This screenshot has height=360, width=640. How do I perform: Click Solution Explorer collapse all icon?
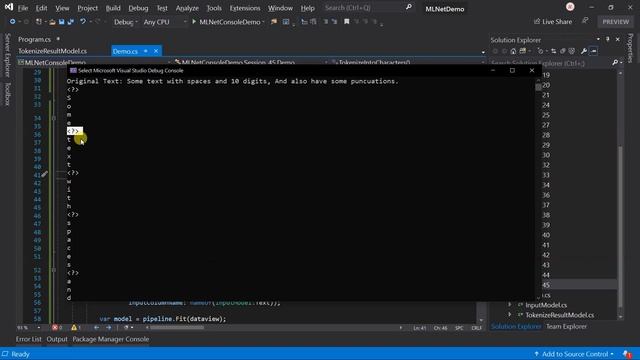click(563, 51)
